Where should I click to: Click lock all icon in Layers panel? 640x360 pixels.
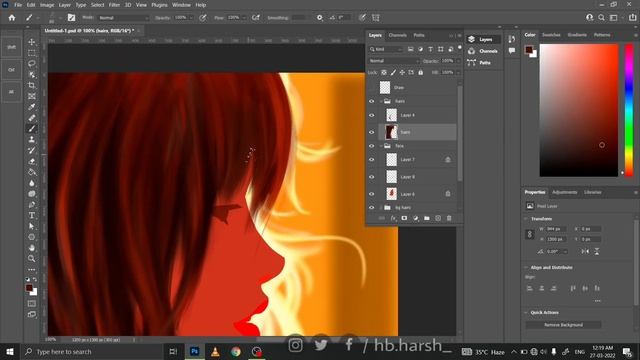click(420, 72)
